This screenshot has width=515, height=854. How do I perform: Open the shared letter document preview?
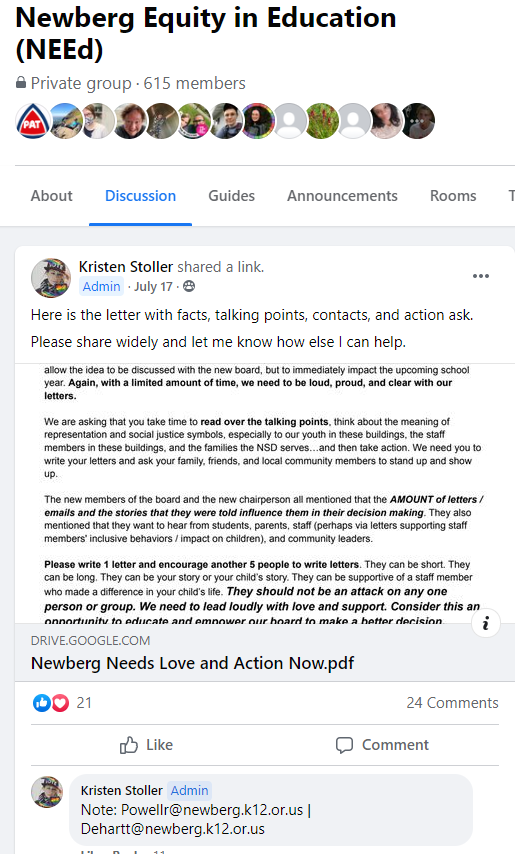265,493
